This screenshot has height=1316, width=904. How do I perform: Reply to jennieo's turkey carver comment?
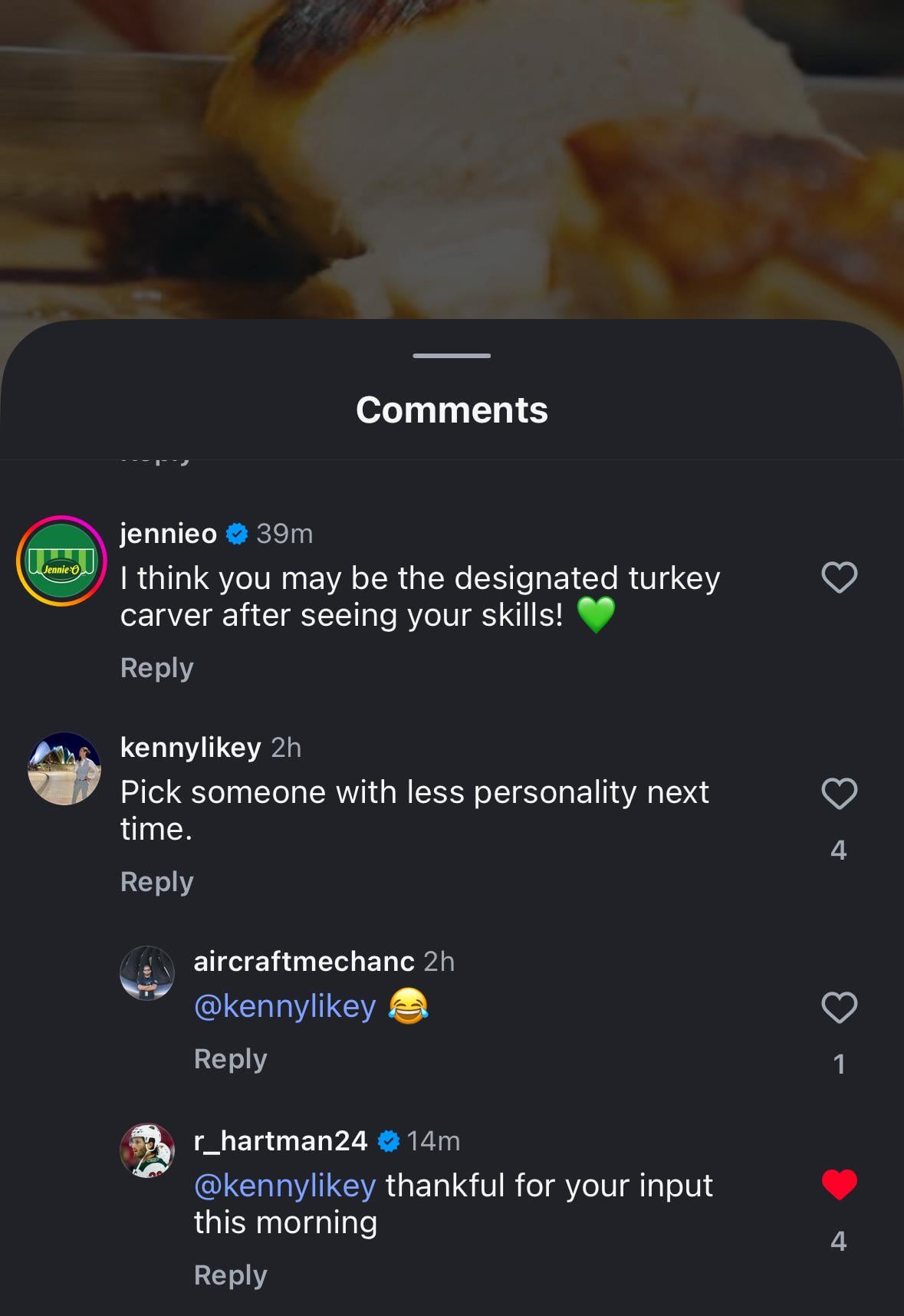pyautogui.click(x=156, y=668)
